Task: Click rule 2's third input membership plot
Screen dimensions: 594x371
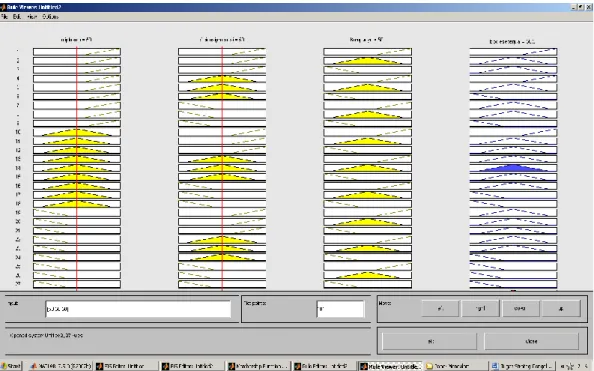Action: tap(367, 61)
